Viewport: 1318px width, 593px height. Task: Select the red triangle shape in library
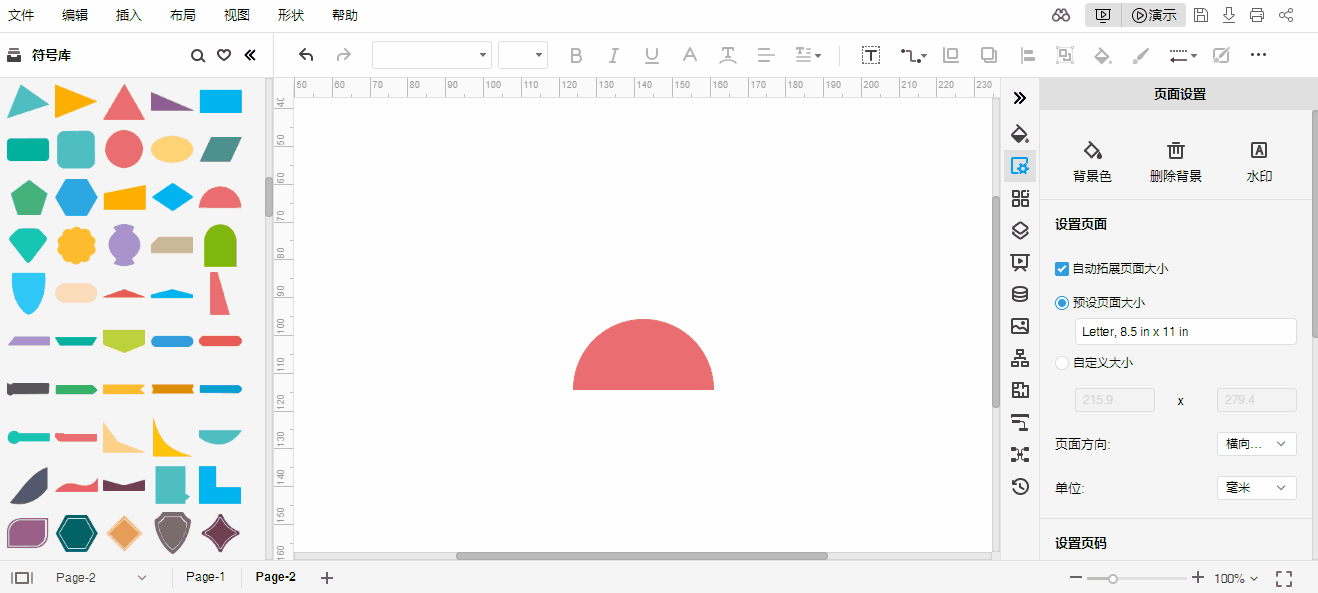124,102
